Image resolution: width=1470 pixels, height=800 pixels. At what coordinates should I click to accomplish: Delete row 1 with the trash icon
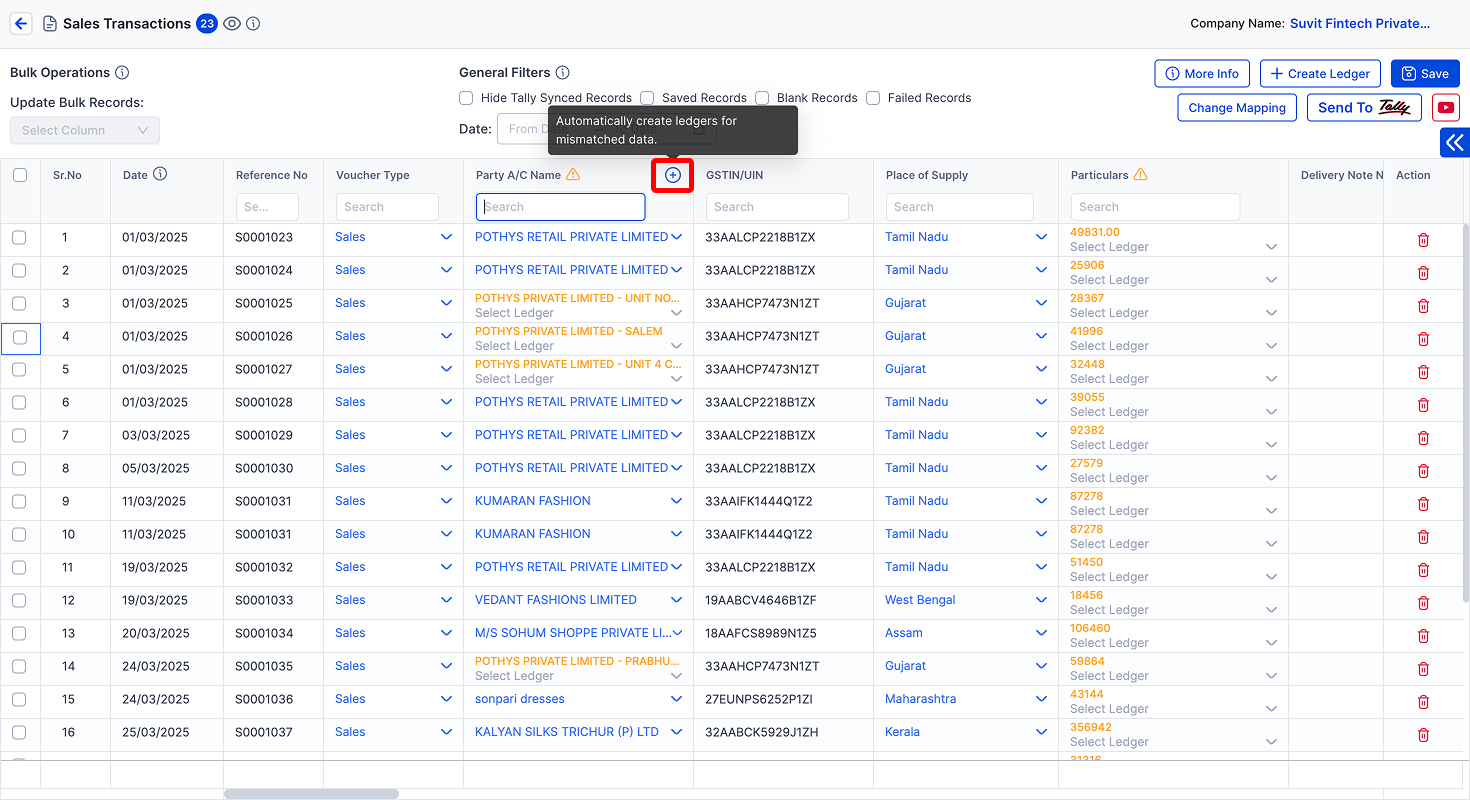click(1424, 240)
